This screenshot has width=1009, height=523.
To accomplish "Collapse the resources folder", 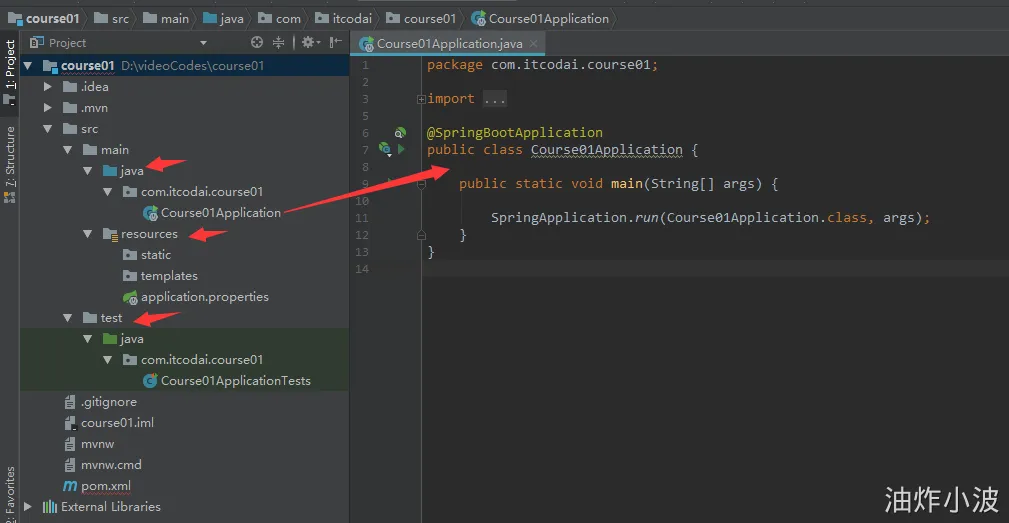I will [88, 234].
